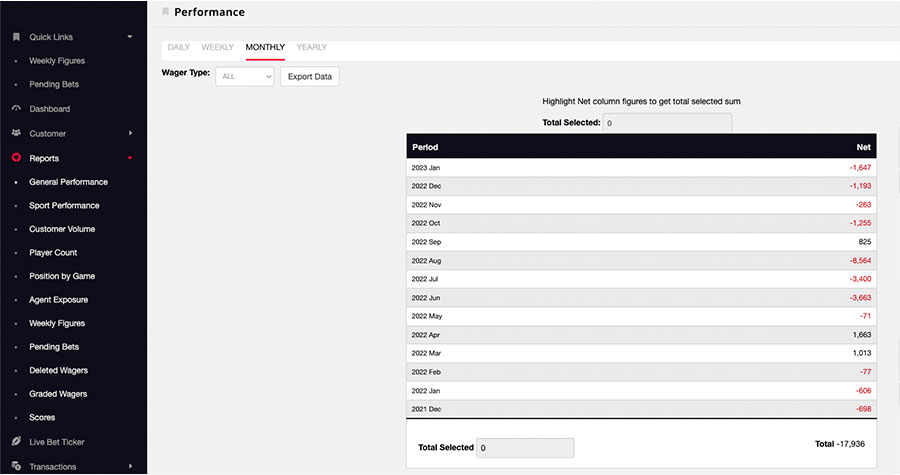
Task: Open Sport Performance report
Action: click(x=64, y=205)
